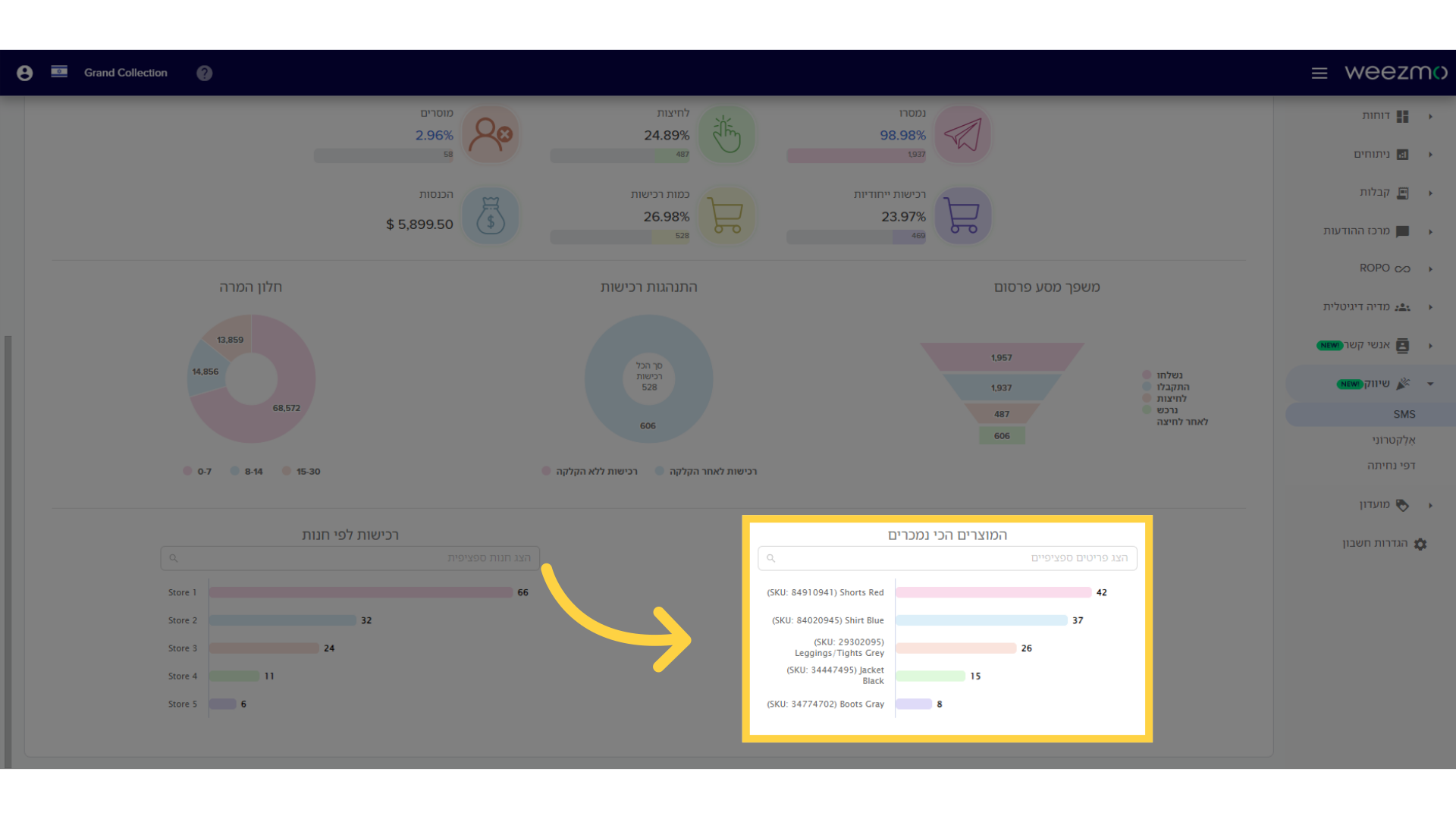Expand the אנשי קשר menu arrow
The image size is (1456, 819).
pyautogui.click(x=1430, y=346)
